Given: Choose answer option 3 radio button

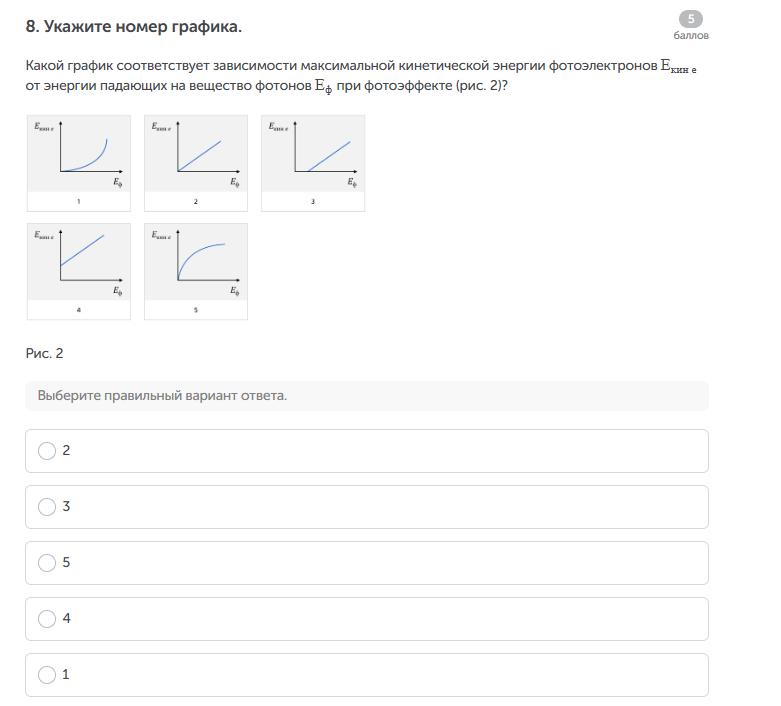Looking at the screenshot, I should pyautogui.click(x=47, y=507).
